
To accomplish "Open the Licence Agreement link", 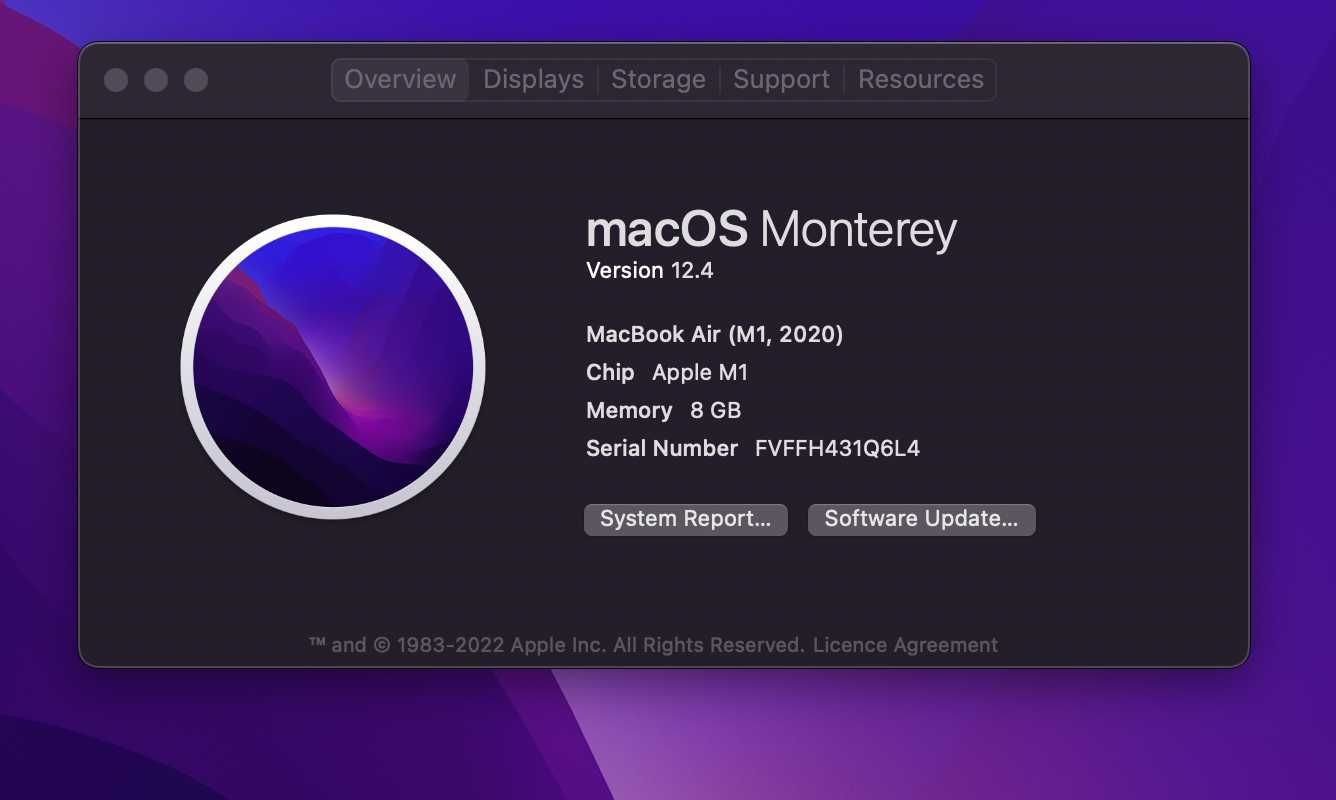I will coord(905,645).
